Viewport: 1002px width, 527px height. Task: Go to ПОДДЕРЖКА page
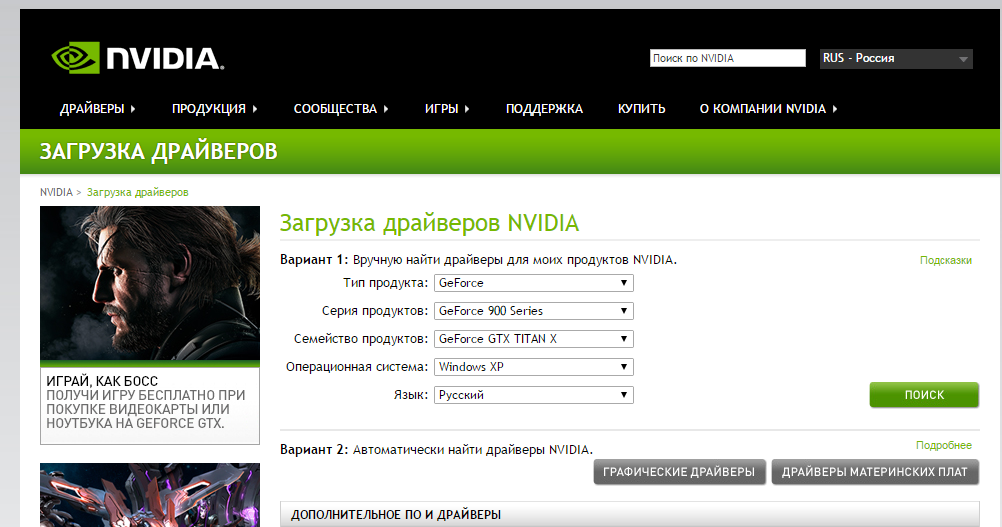click(544, 109)
